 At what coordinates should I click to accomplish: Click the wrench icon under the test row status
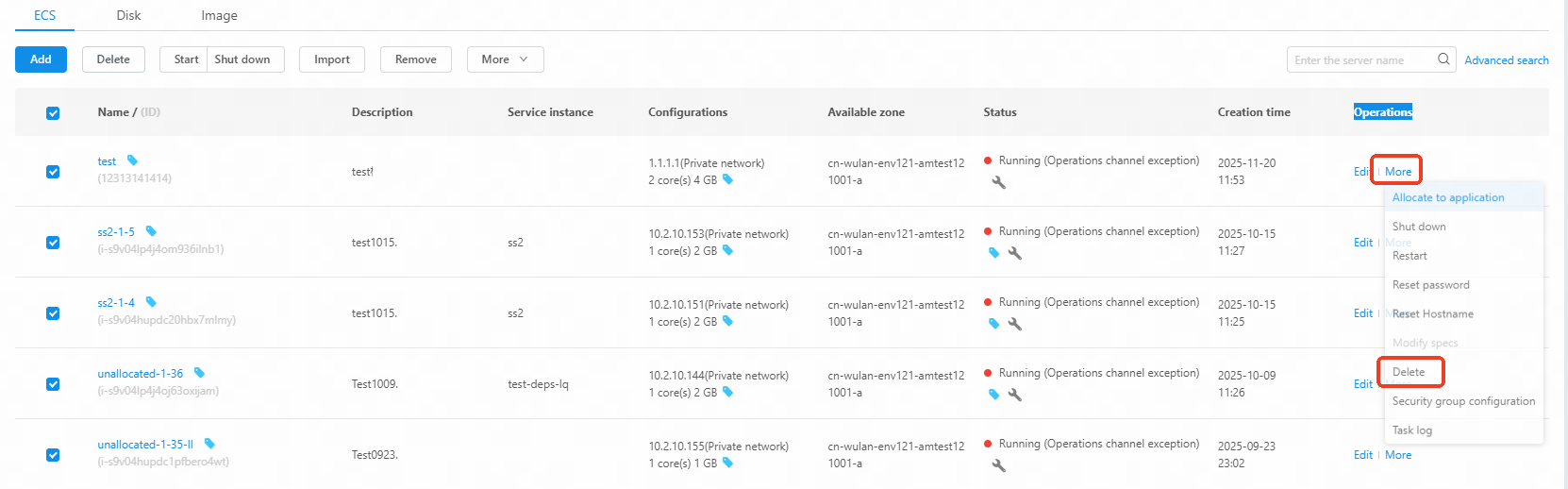998,182
